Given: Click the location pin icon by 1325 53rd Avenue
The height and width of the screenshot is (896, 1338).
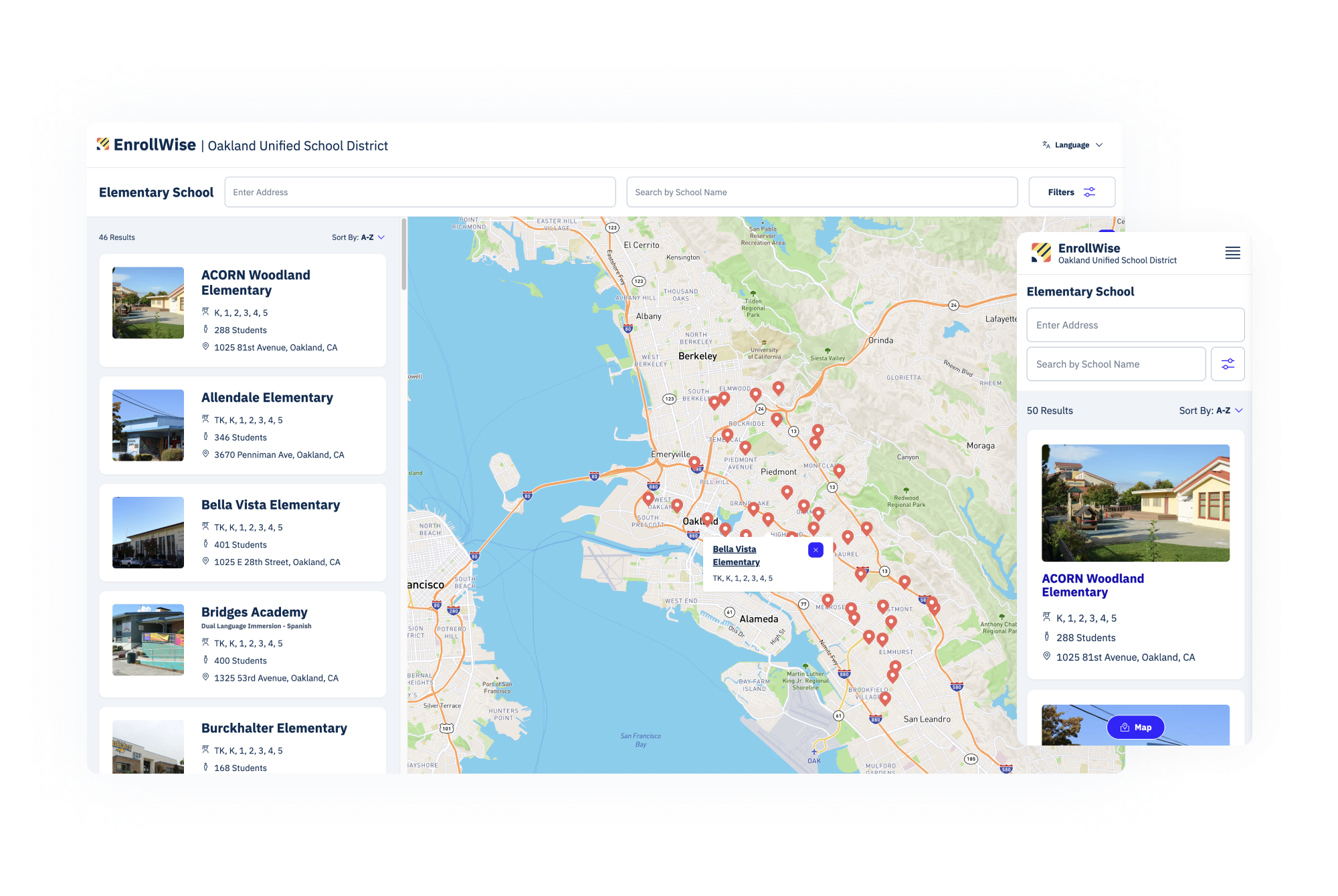Looking at the screenshot, I should click(x=205, y=677).
